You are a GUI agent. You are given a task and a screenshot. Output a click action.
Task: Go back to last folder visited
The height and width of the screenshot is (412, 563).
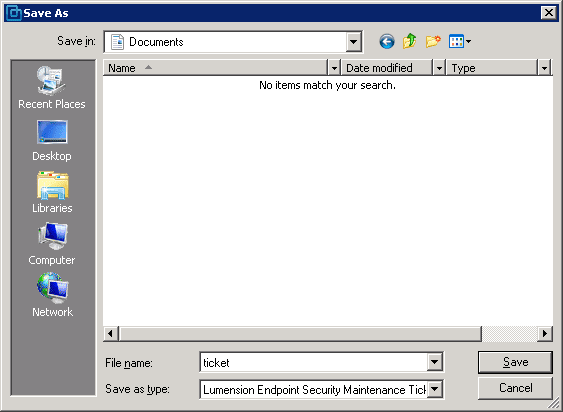pos(387,42)
